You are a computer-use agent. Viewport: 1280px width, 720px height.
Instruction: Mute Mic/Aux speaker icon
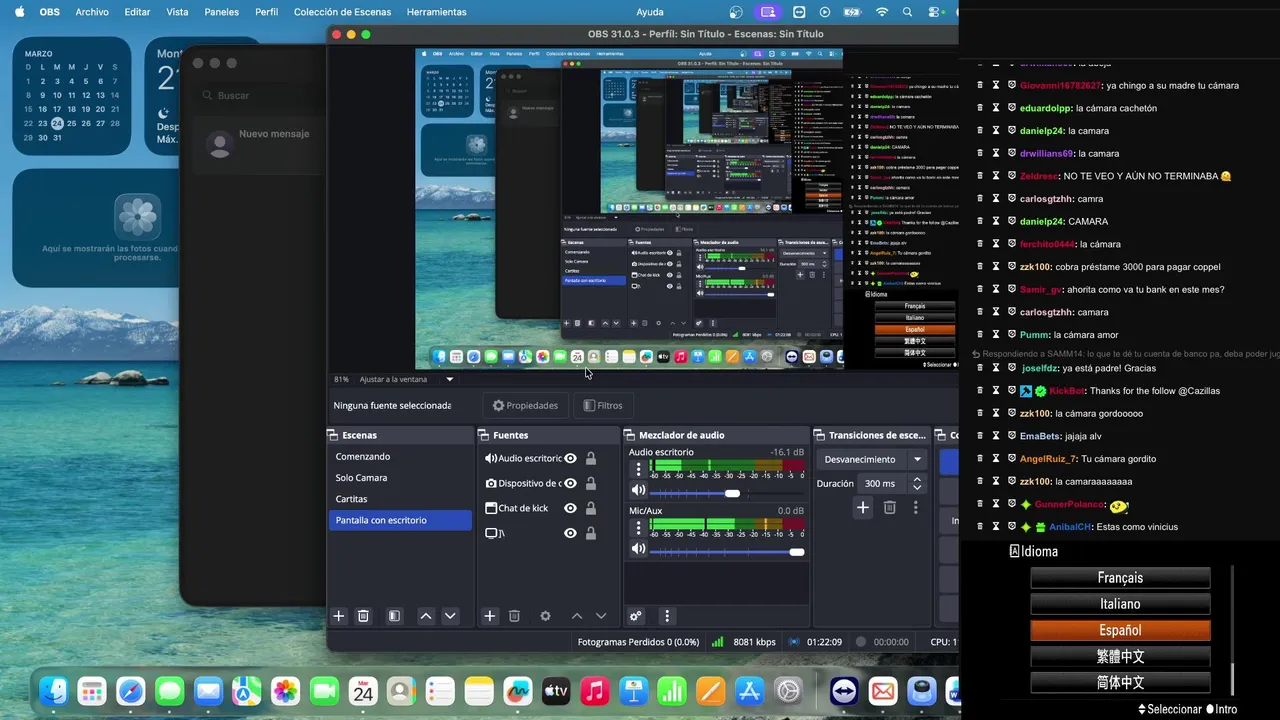637,549
